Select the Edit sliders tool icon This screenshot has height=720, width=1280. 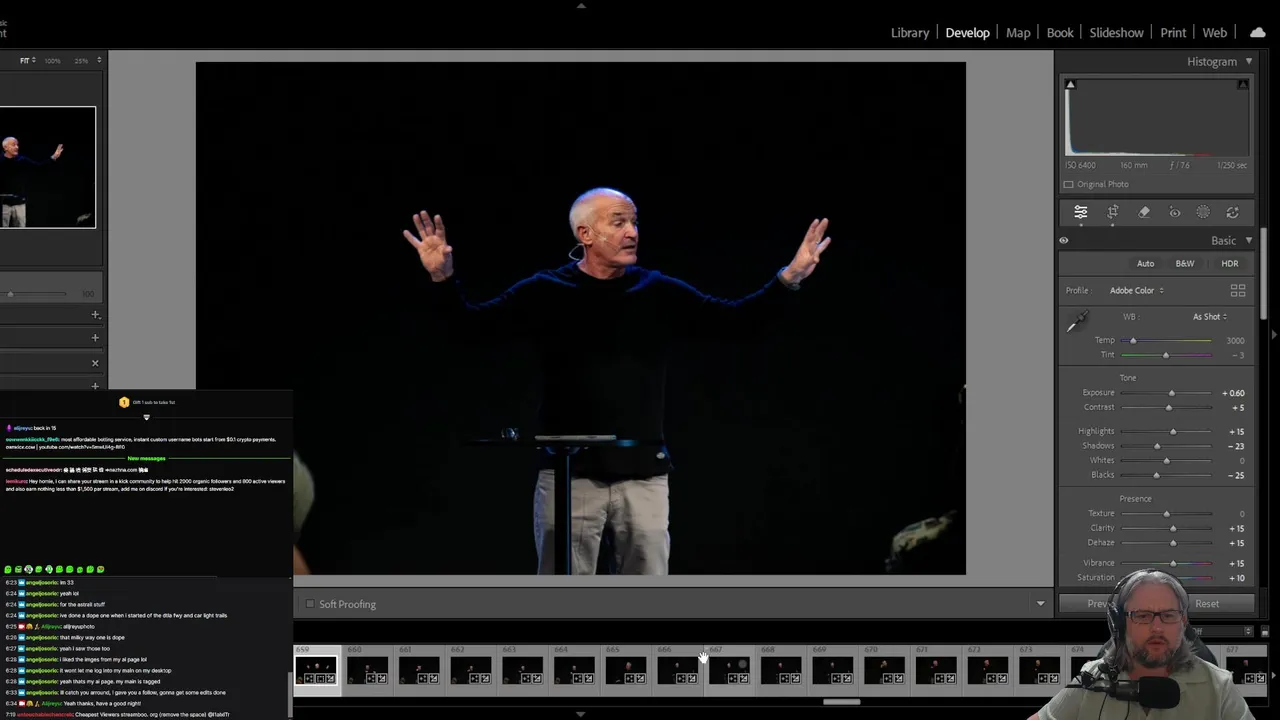(x=1081, y=212)
